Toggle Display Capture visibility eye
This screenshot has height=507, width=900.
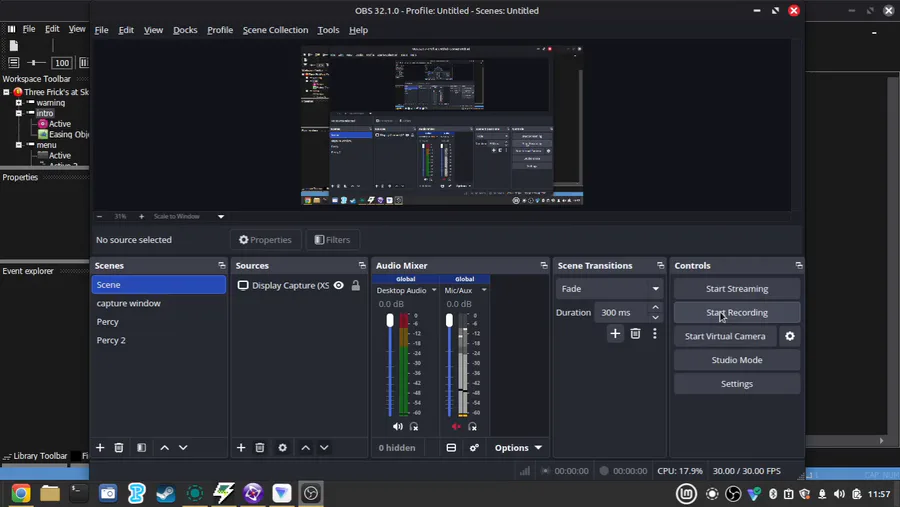[339, 285]
